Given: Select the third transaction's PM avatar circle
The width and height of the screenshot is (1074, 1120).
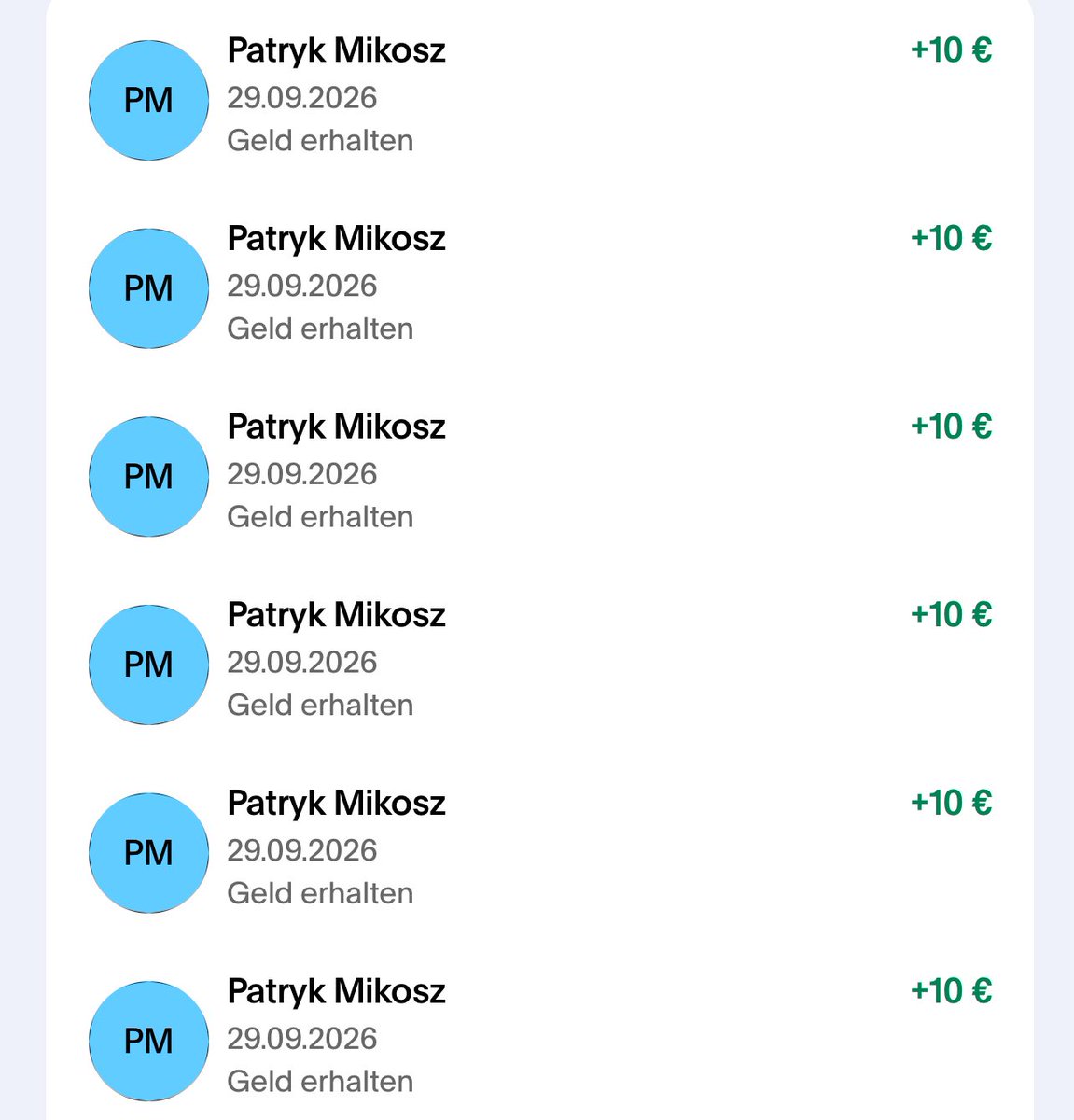Looking at the screenshot, I should coord(148,476).
